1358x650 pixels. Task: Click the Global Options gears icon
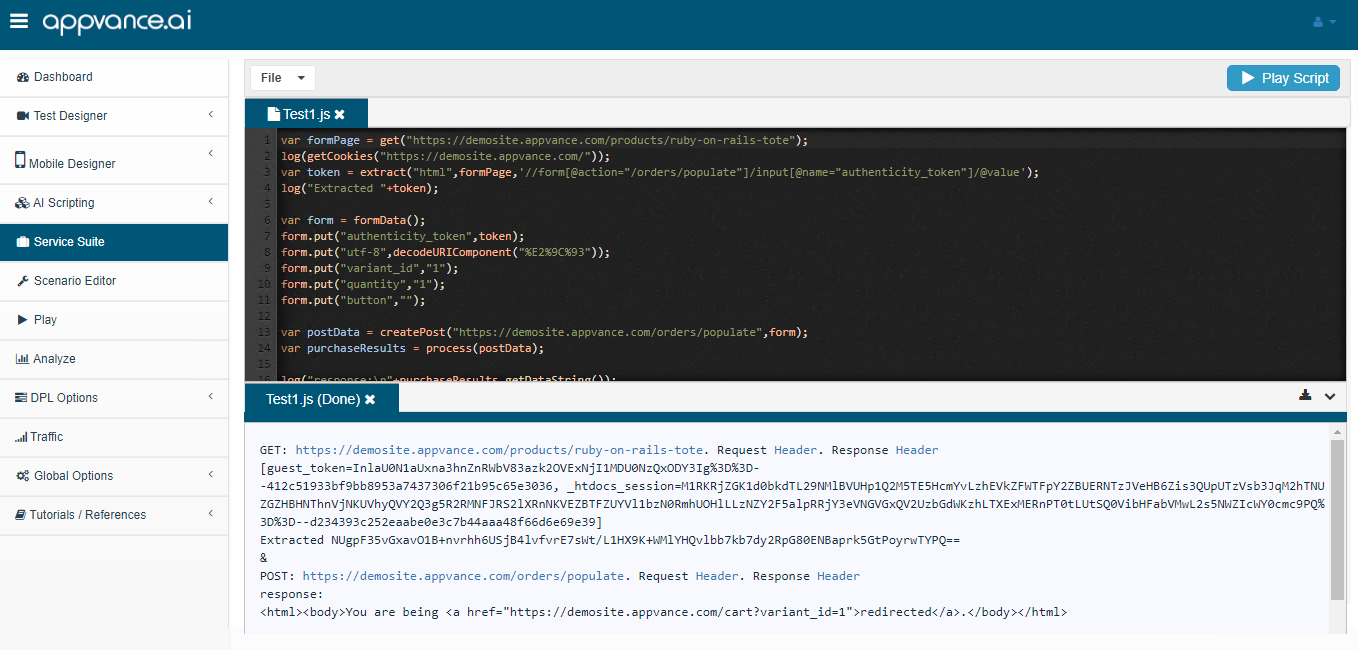click(23, 476)
